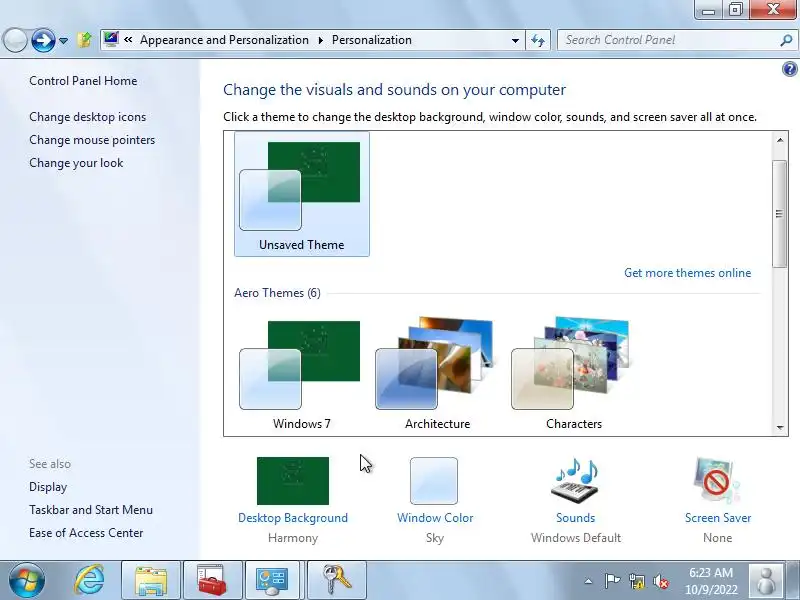This screenshot has width=800, height=600.
Task: Select the Windows 7 Aero theme
Action: coord(302,373)
